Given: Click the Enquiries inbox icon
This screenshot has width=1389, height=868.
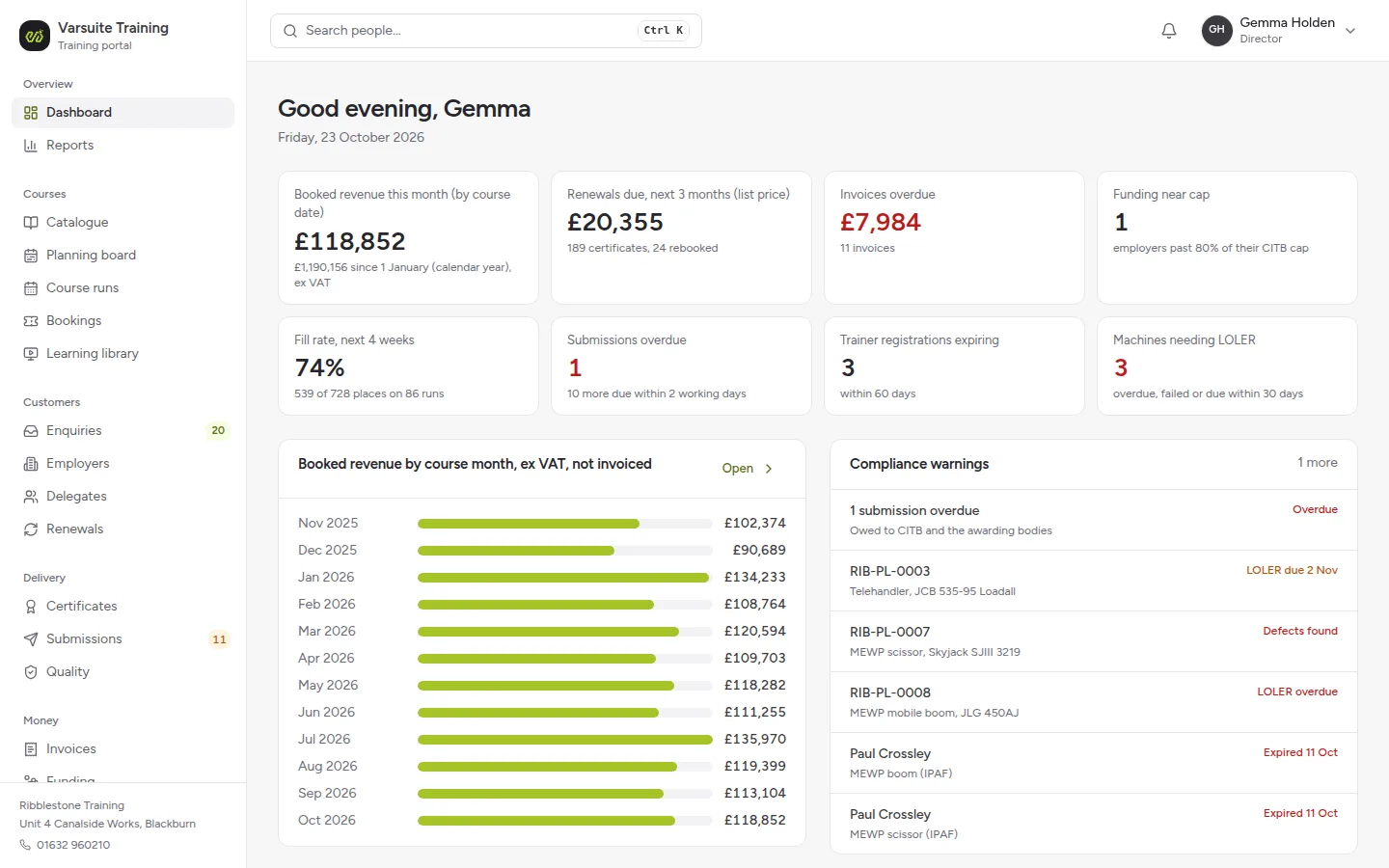Looking at the screenshot, I should (31, 431).
